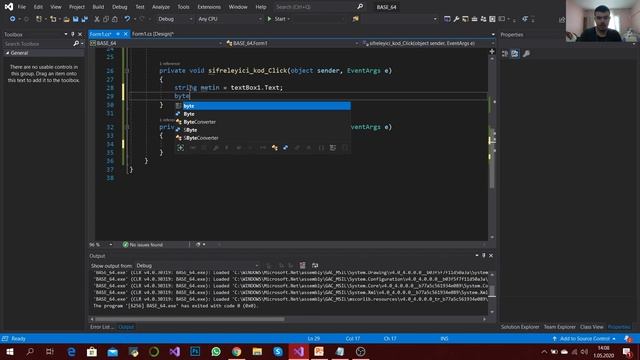Click the Categorized icon in Properties panel
Screen dimensions: 640x360
tap(505, 53)
